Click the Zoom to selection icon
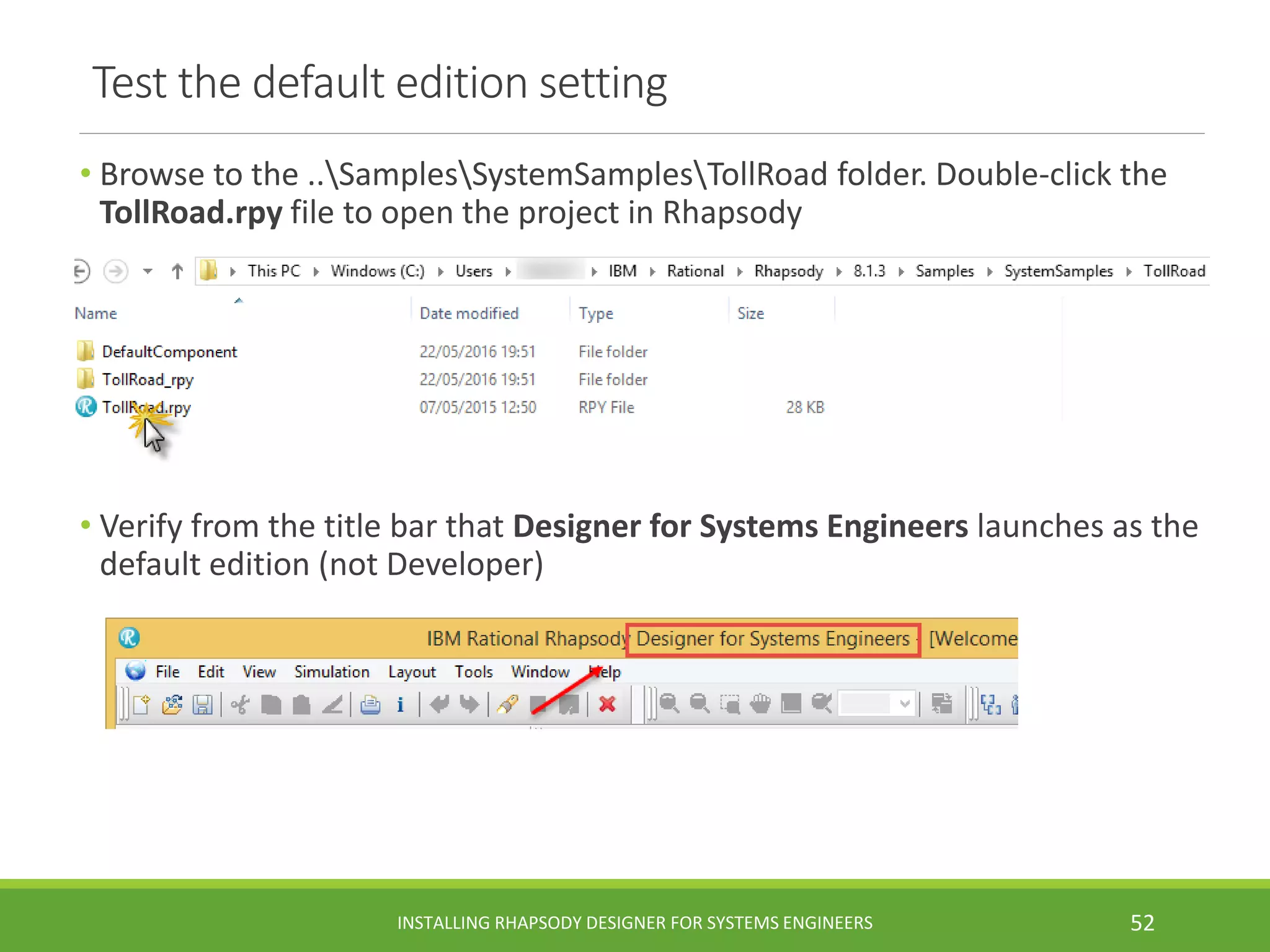1270x952 pixels. pyautogui.click(x=729, y=705)
